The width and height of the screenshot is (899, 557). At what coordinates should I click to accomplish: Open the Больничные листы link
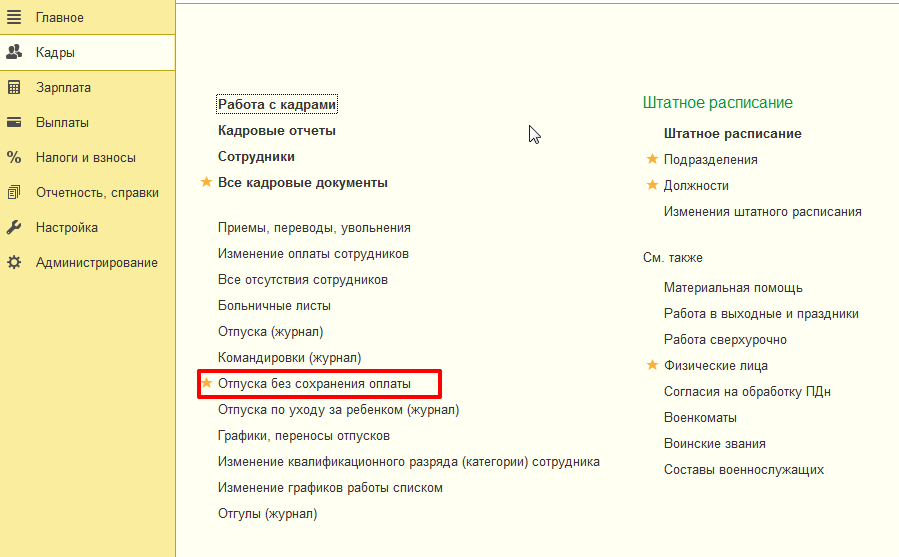point(274,306)
